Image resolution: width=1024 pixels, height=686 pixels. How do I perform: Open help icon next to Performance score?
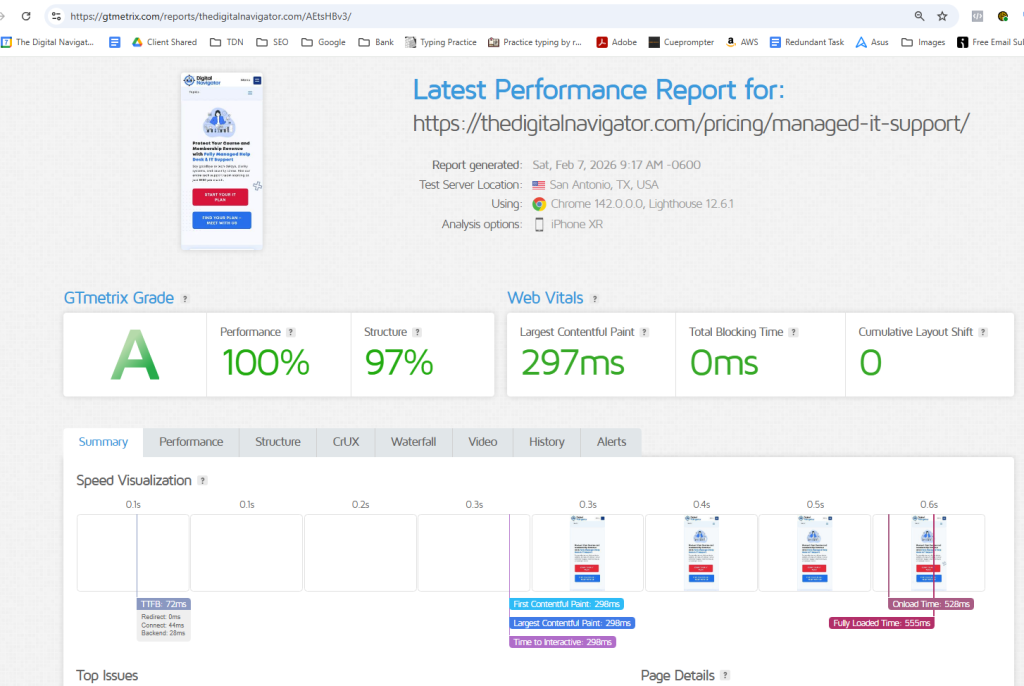point(291,332)
